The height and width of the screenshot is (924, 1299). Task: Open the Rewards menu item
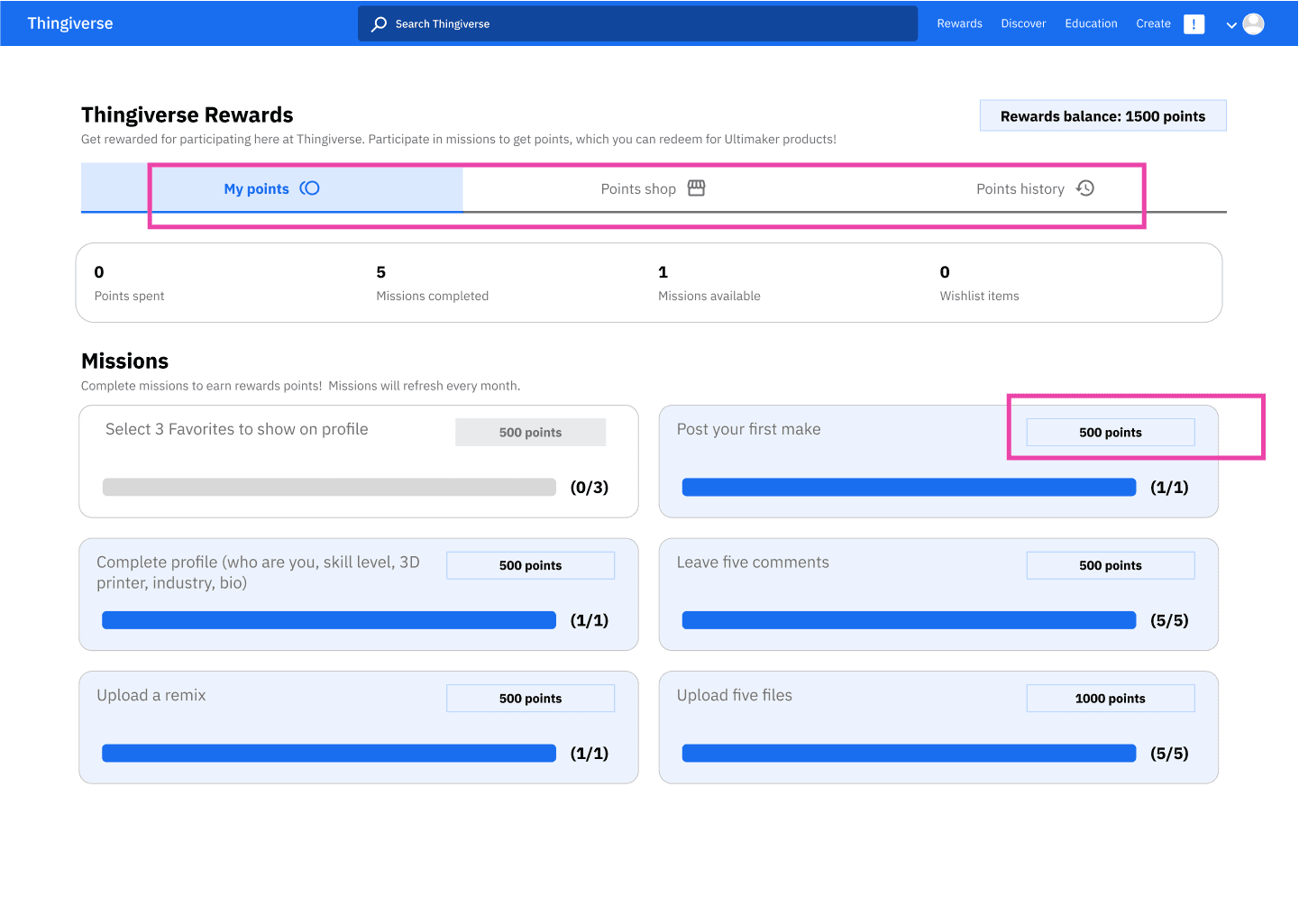959,23
